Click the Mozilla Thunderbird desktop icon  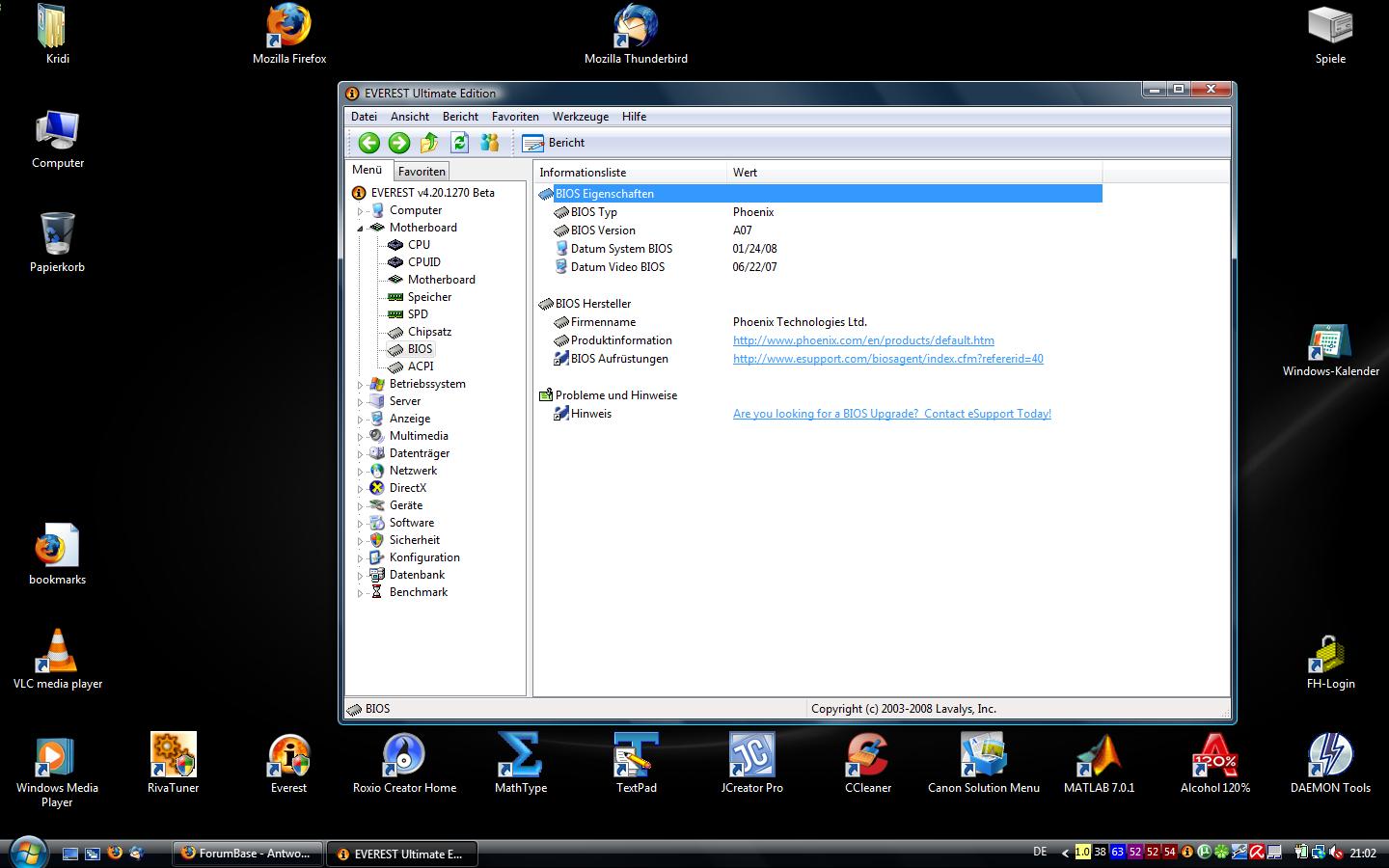click(636, 35)
